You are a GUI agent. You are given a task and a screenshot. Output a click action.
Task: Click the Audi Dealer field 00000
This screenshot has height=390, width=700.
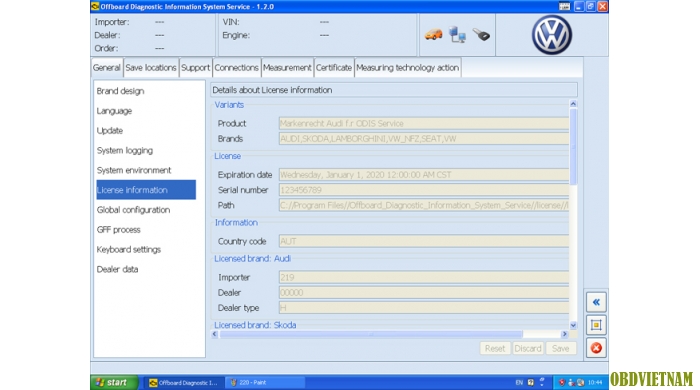(x=424, y=293)
